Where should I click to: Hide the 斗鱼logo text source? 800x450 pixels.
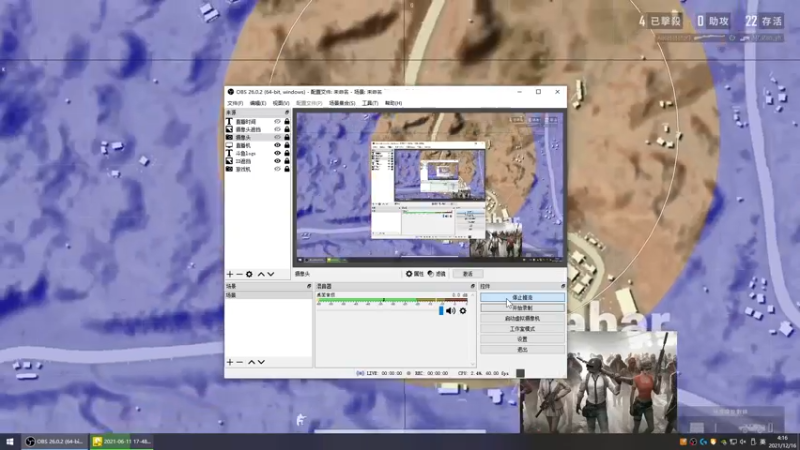pyautogui.click(x=278, y=153)
